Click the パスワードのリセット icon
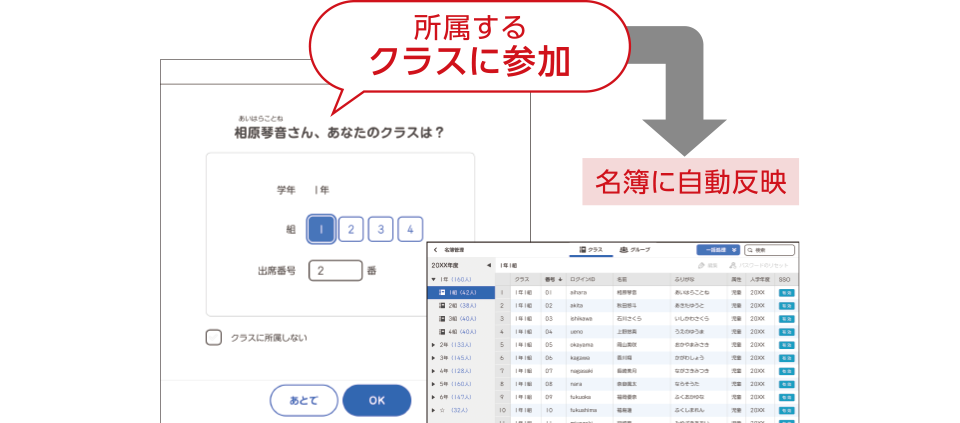This screenshot has height=423, width=960. coord(732,265)
